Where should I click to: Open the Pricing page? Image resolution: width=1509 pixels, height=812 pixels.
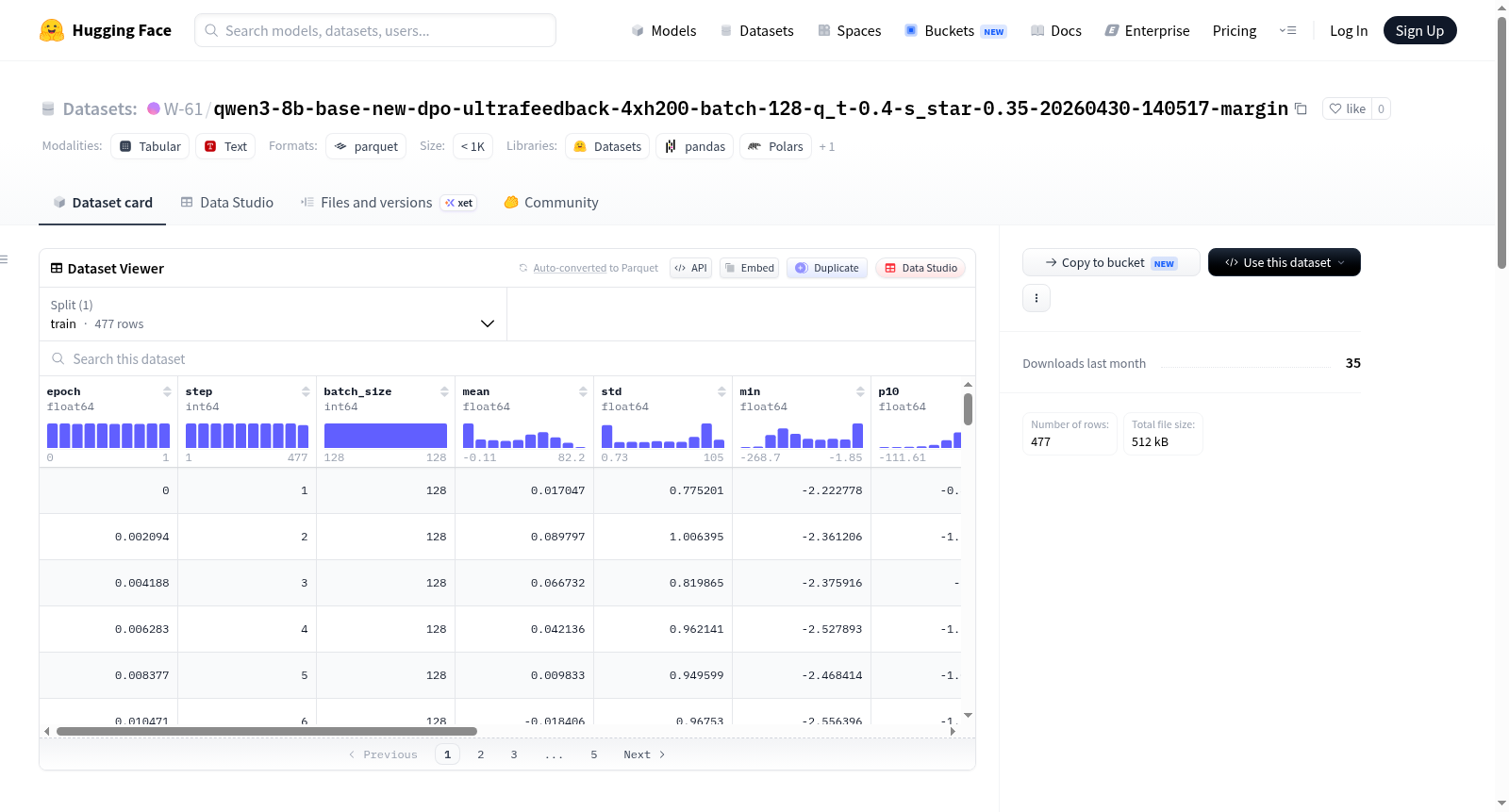pyautogui.click(x=1235, y=30)
